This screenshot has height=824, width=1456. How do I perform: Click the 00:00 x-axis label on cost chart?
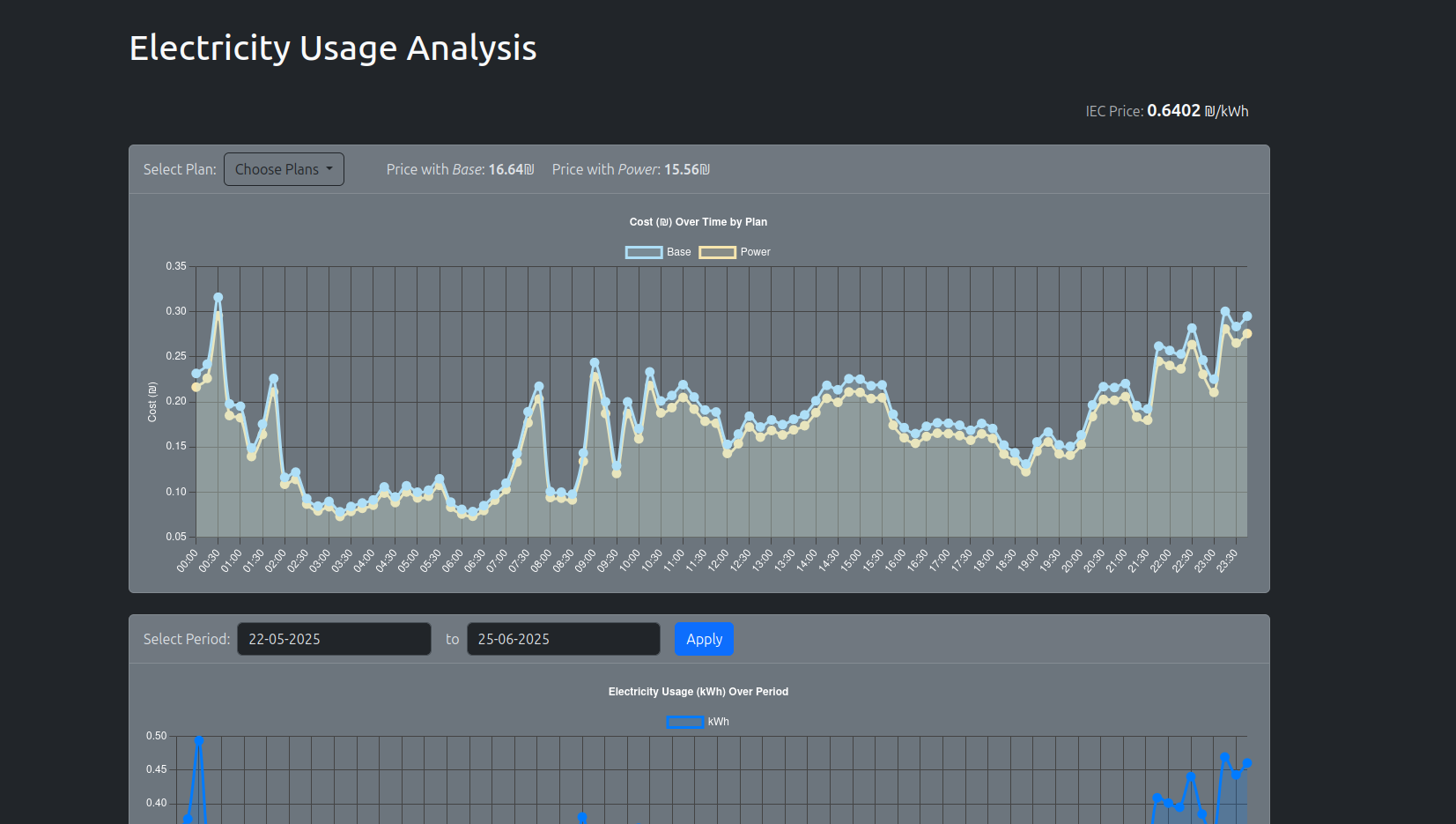[x=188, y=560]
